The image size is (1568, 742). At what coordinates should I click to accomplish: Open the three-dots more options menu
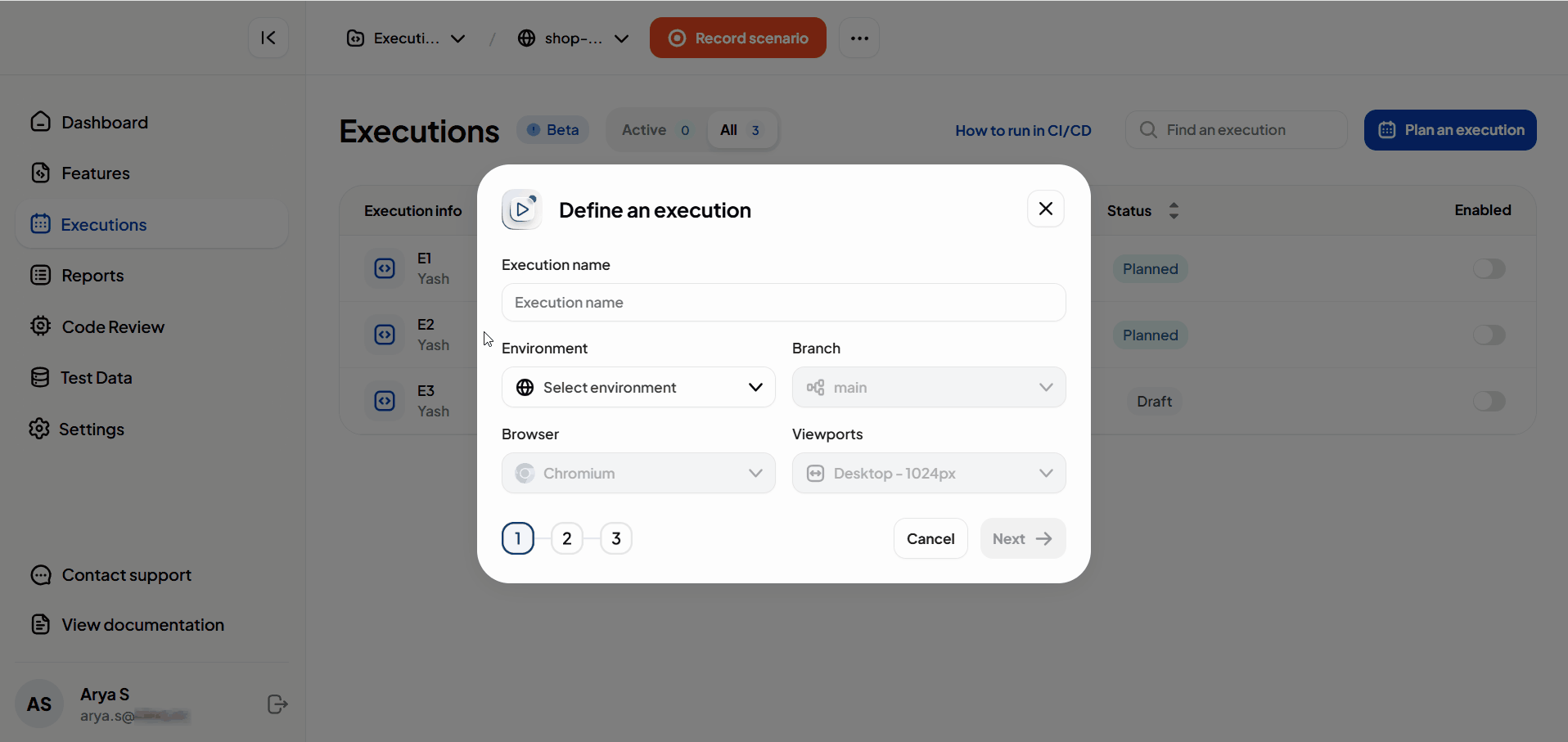[858, 38]
